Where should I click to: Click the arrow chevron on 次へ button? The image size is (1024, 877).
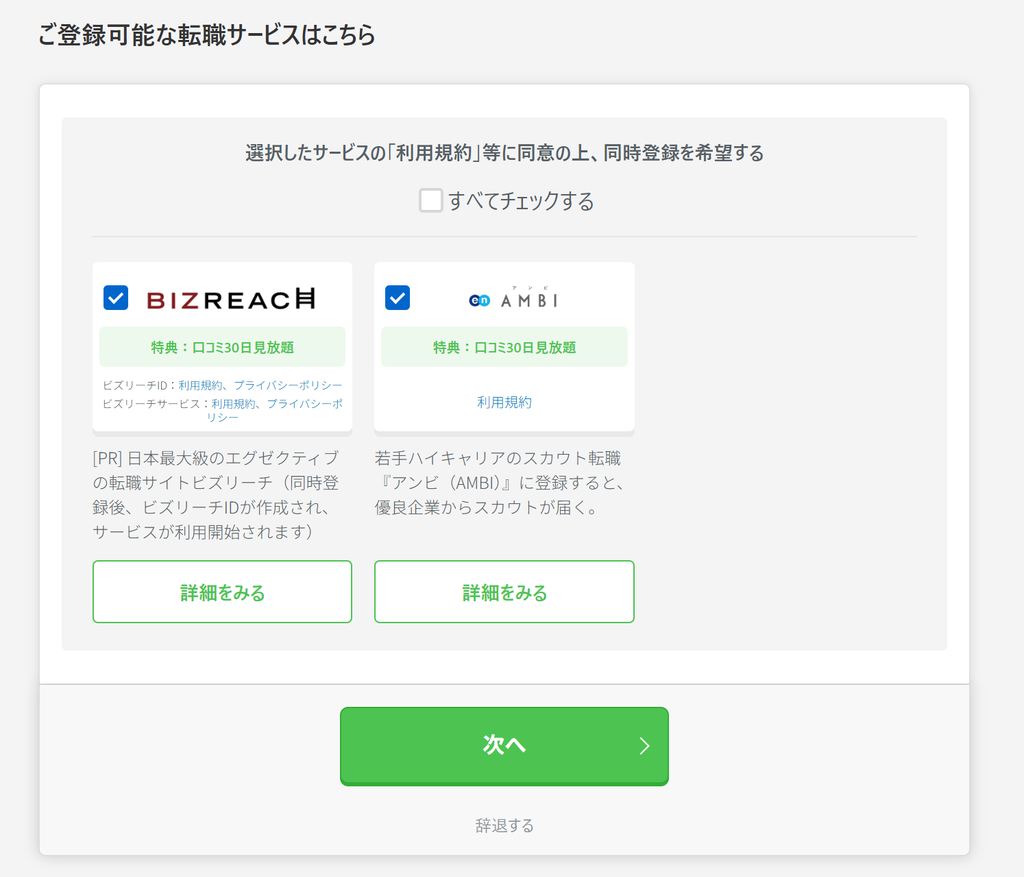tap(645, 746)
